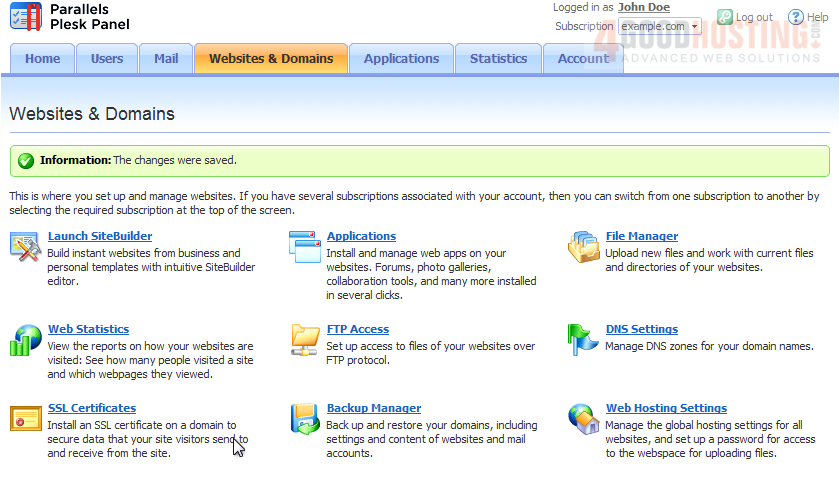Image resolution: width=840 pixels, height=480 pixels.
Task: Select the Statistics tab
Action: click(498, 59)
